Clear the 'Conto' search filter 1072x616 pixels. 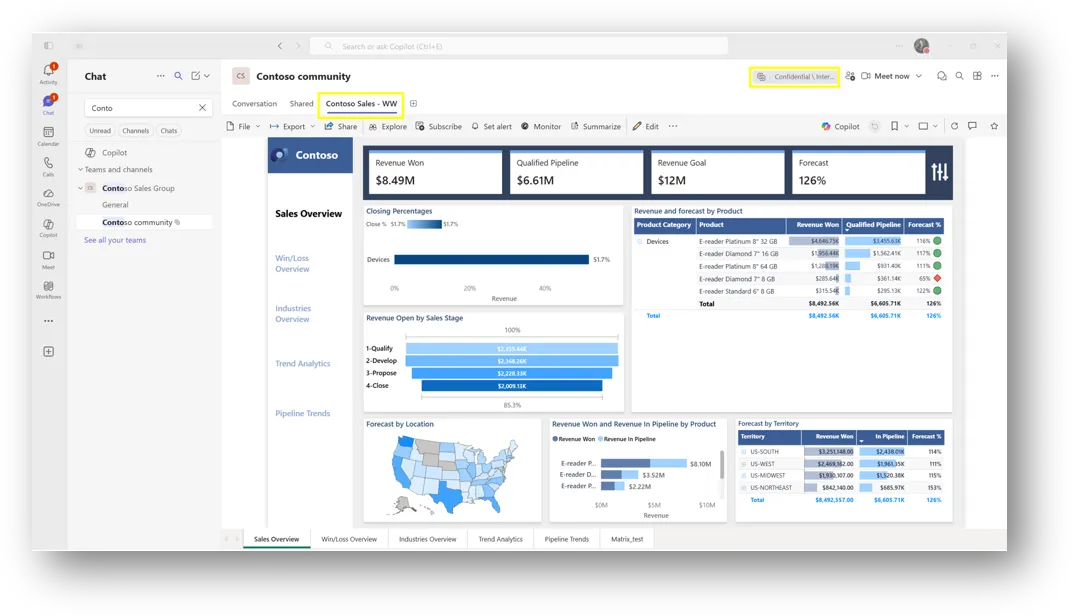click(202, 108)
